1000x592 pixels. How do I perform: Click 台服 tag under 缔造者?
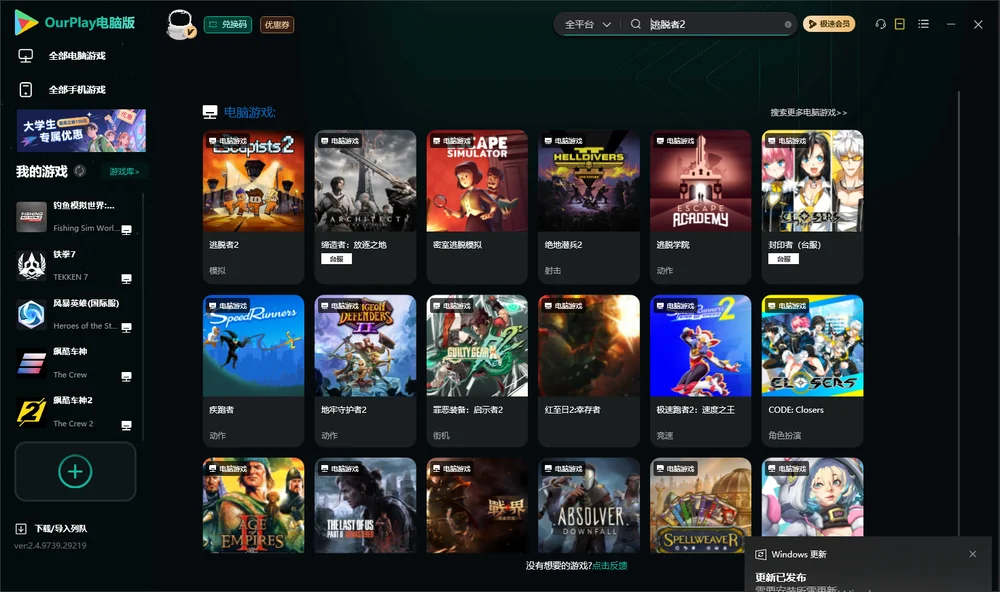pos(336,259)
